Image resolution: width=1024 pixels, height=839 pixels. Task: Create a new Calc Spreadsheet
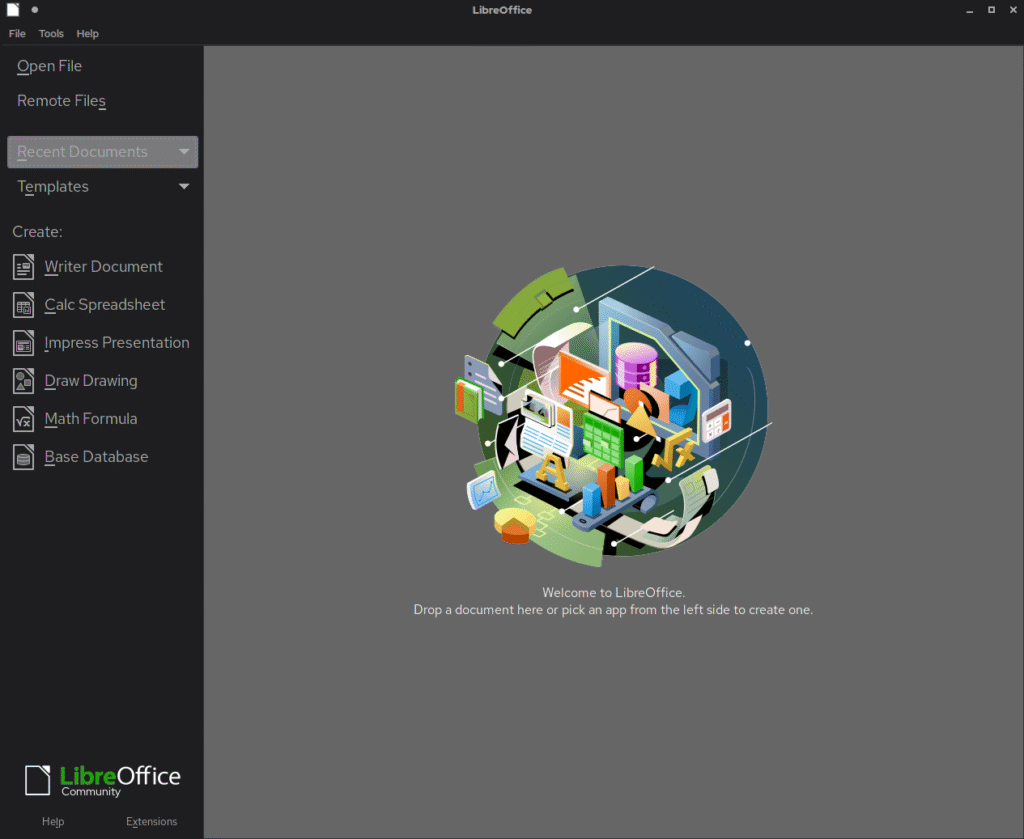104,305
